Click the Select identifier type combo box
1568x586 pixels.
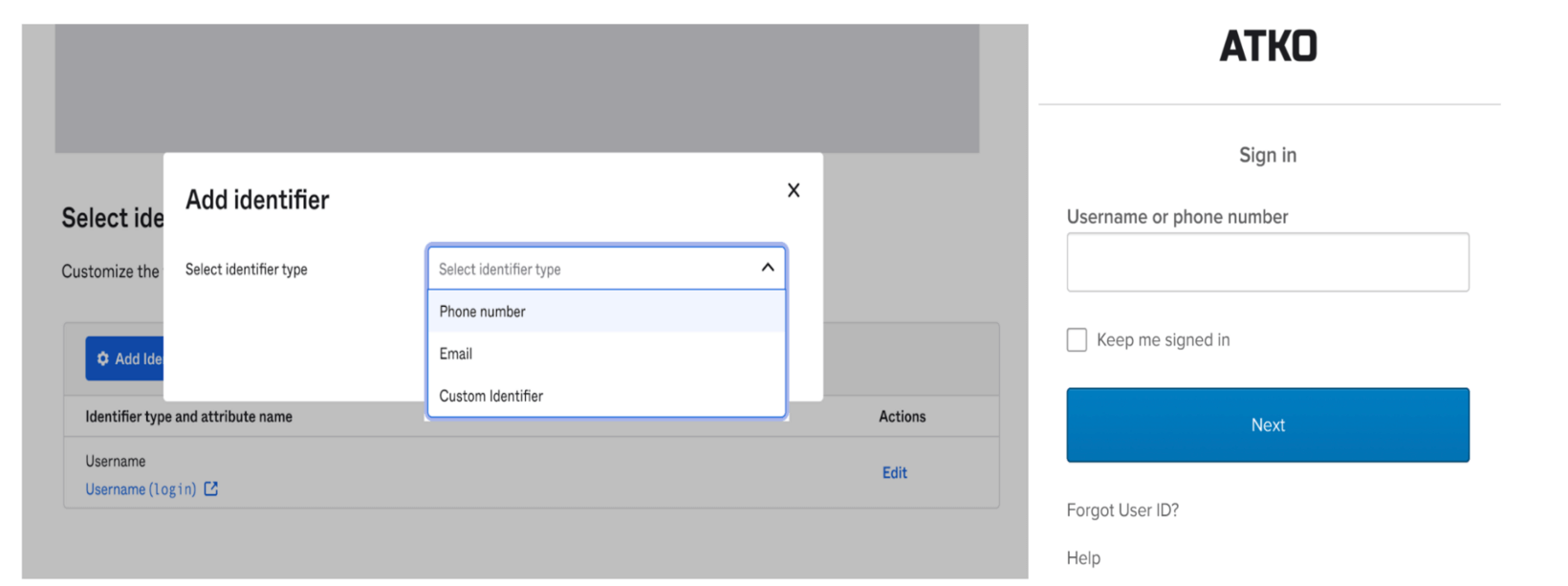593,269
